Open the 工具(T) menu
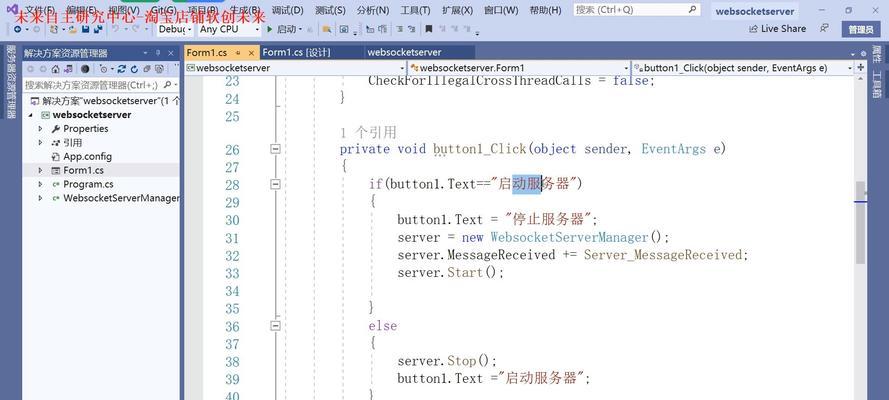889x400 pixels. tap(415, 10)
